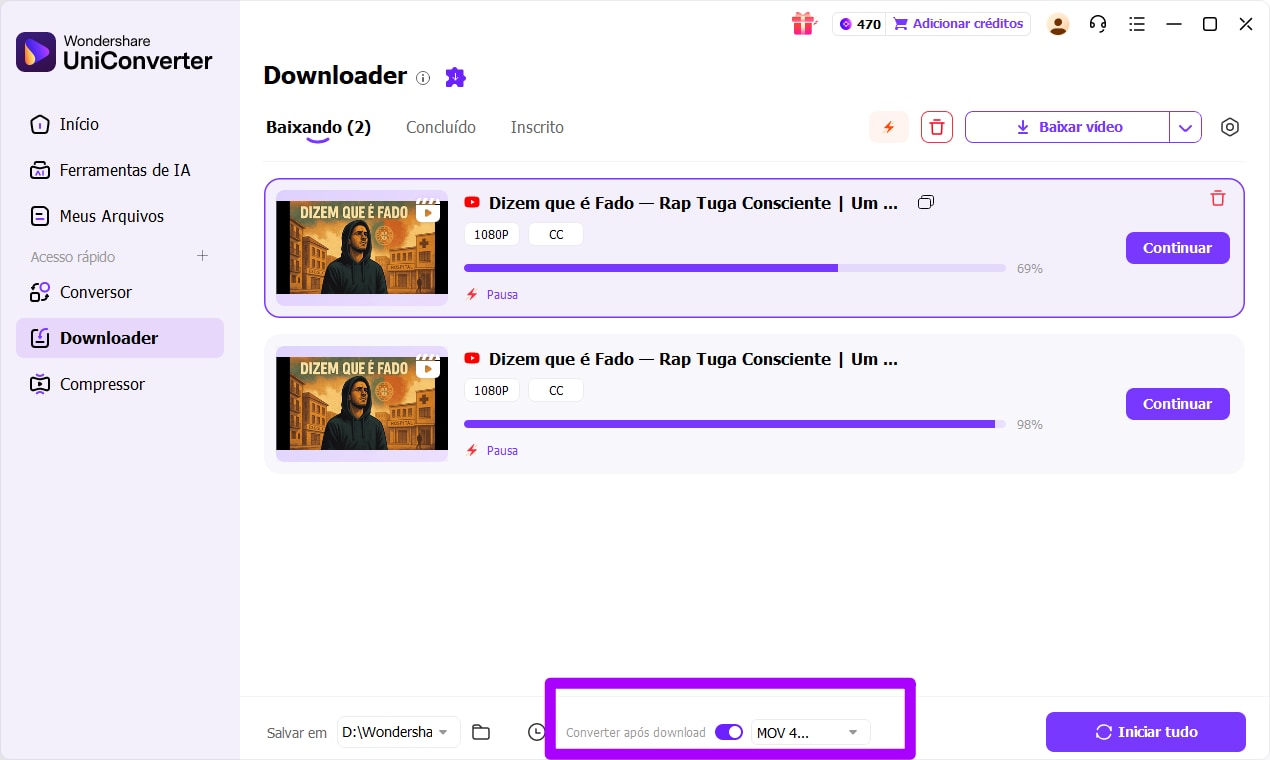
Task: Open the task list icon
Action: click(x=1137, y=23)
